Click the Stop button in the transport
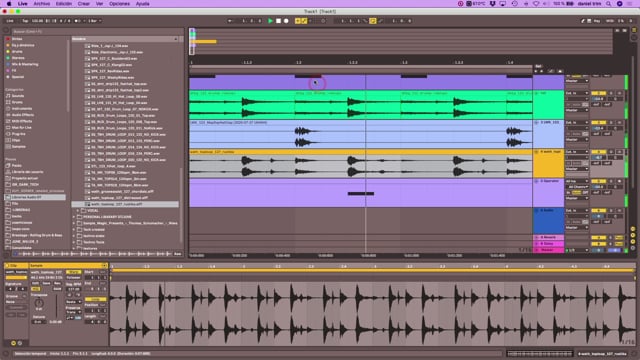 [x=278, y=21]
